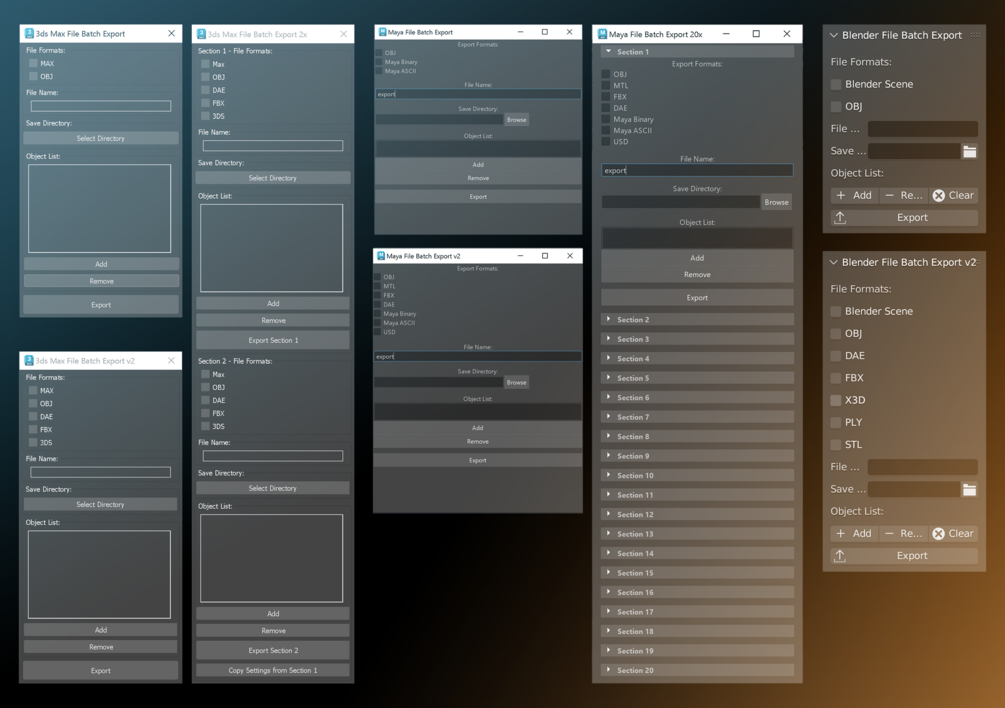
Task: Click the Maya File Batch Export v2 title icon
Action: (381, 256)
